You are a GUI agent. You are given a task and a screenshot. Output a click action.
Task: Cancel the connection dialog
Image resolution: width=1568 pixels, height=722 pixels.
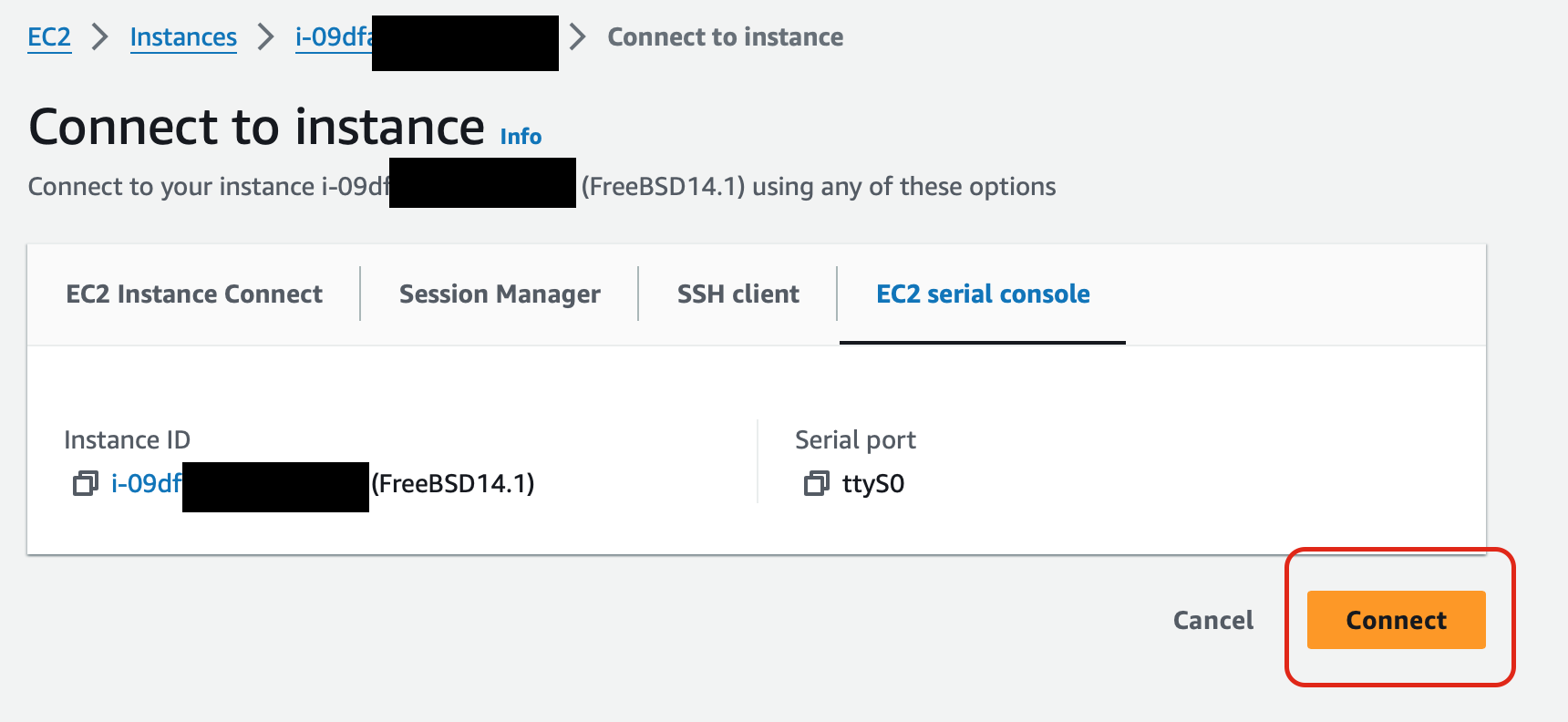pyautogui.click(x=1212, y=620)
